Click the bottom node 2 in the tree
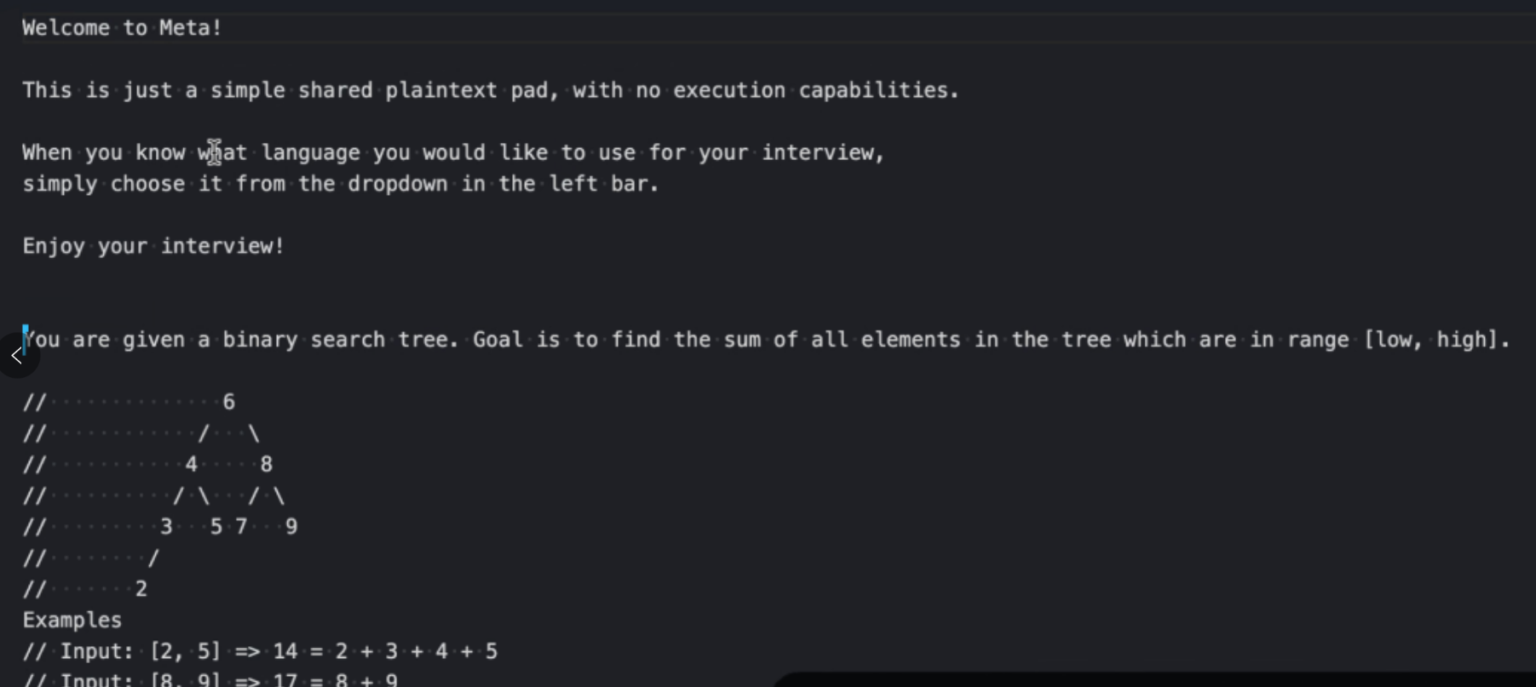1536x687 pixels. pos(141,589)
